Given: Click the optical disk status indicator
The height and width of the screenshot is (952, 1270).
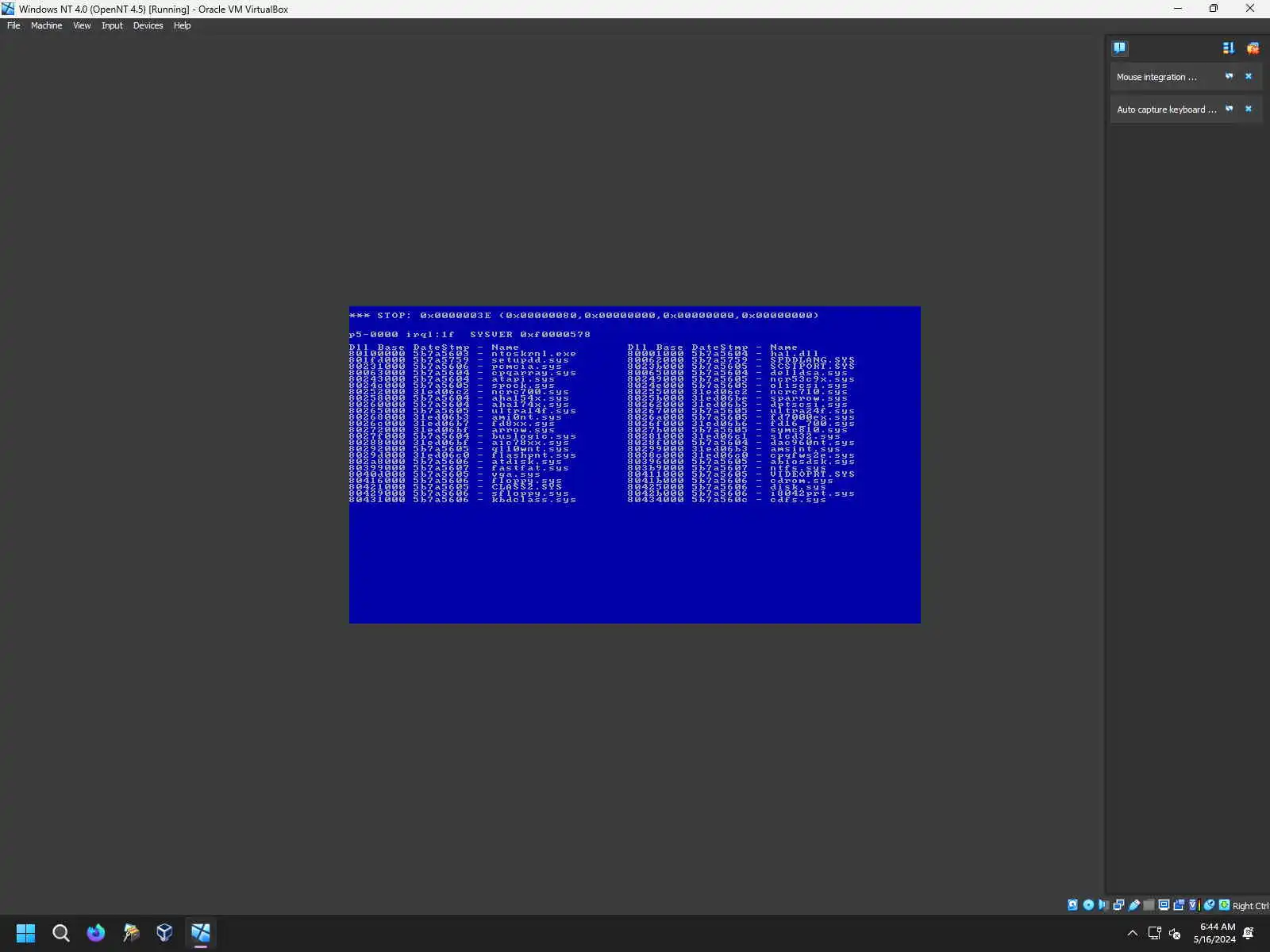Looking at the screenshot, I should (1088, 905).
